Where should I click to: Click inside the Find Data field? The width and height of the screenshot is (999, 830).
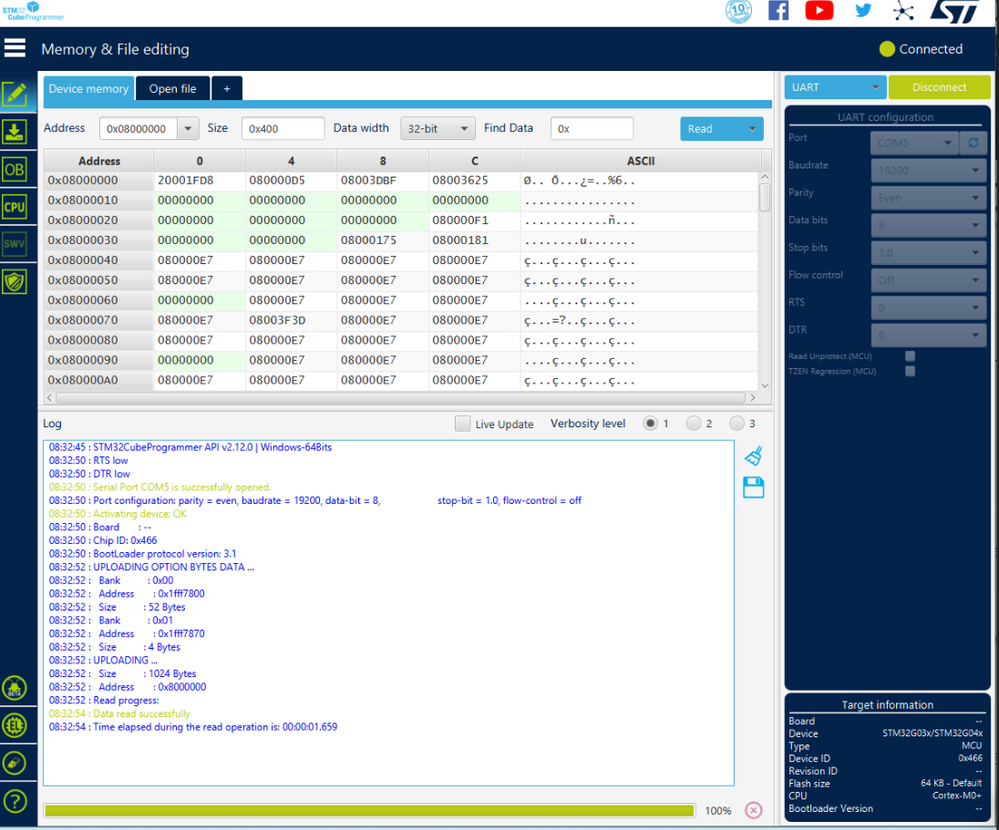(x=592, y=129)
